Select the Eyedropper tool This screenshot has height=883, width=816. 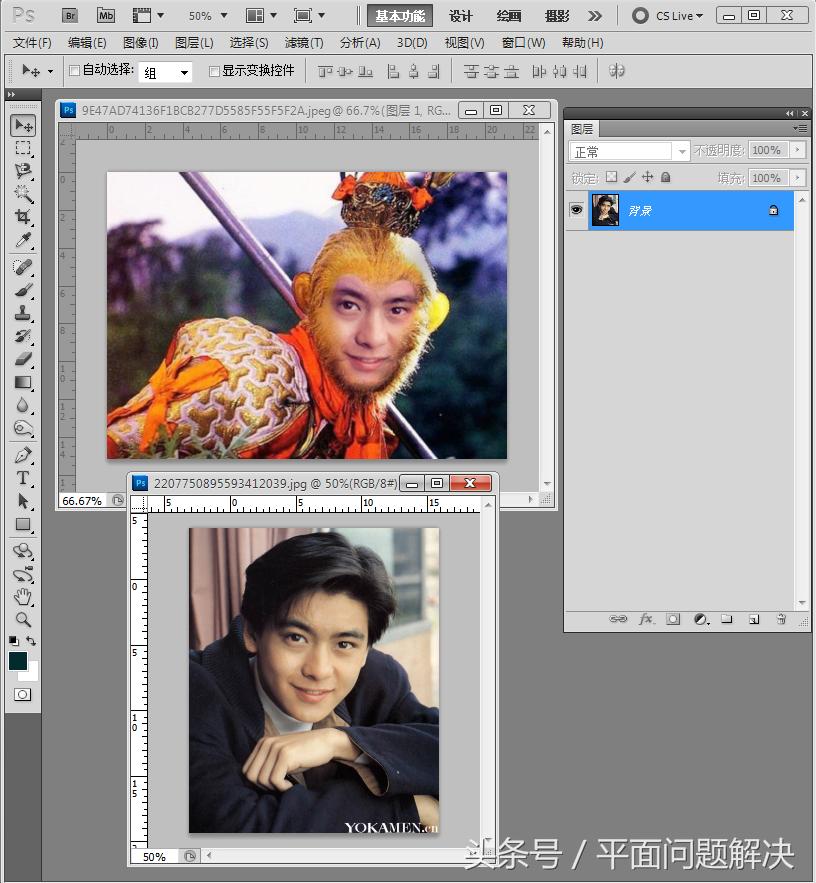(23, 240)
